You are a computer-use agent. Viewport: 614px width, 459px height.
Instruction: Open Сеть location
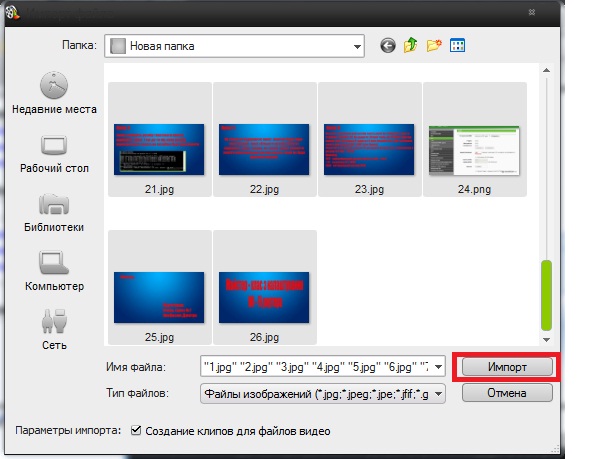(x=54, y=330)
